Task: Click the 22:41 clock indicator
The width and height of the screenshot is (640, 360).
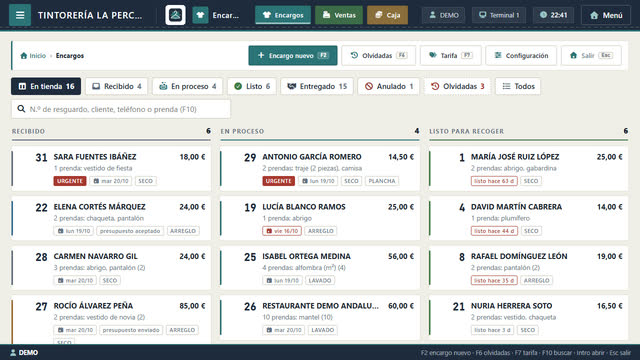Action: (x=553, y=15)
